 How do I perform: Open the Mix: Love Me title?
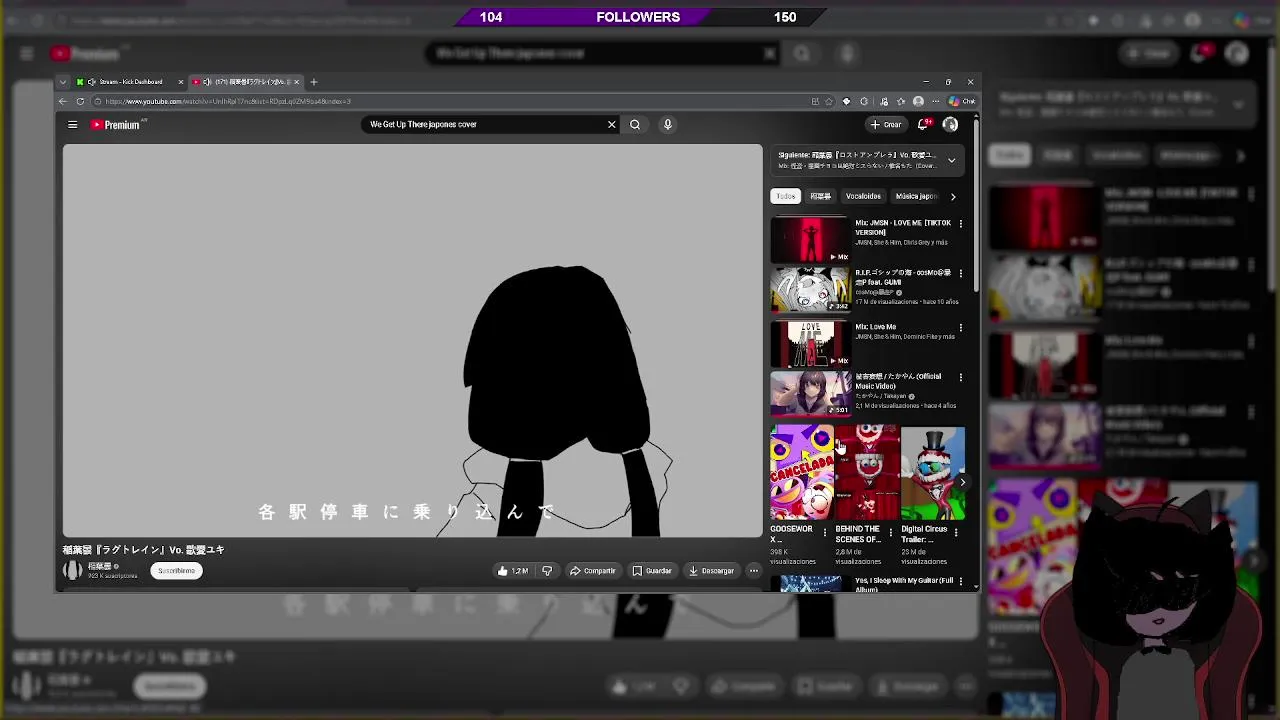point(875,327)
